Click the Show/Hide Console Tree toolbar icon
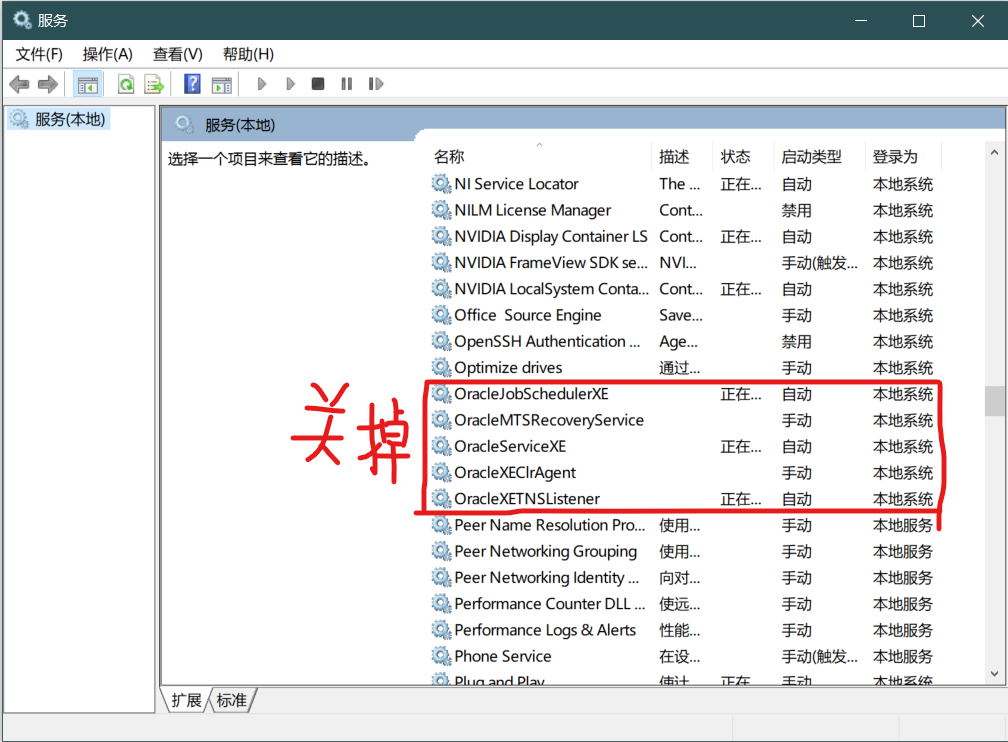 click(x=88, y=84)
